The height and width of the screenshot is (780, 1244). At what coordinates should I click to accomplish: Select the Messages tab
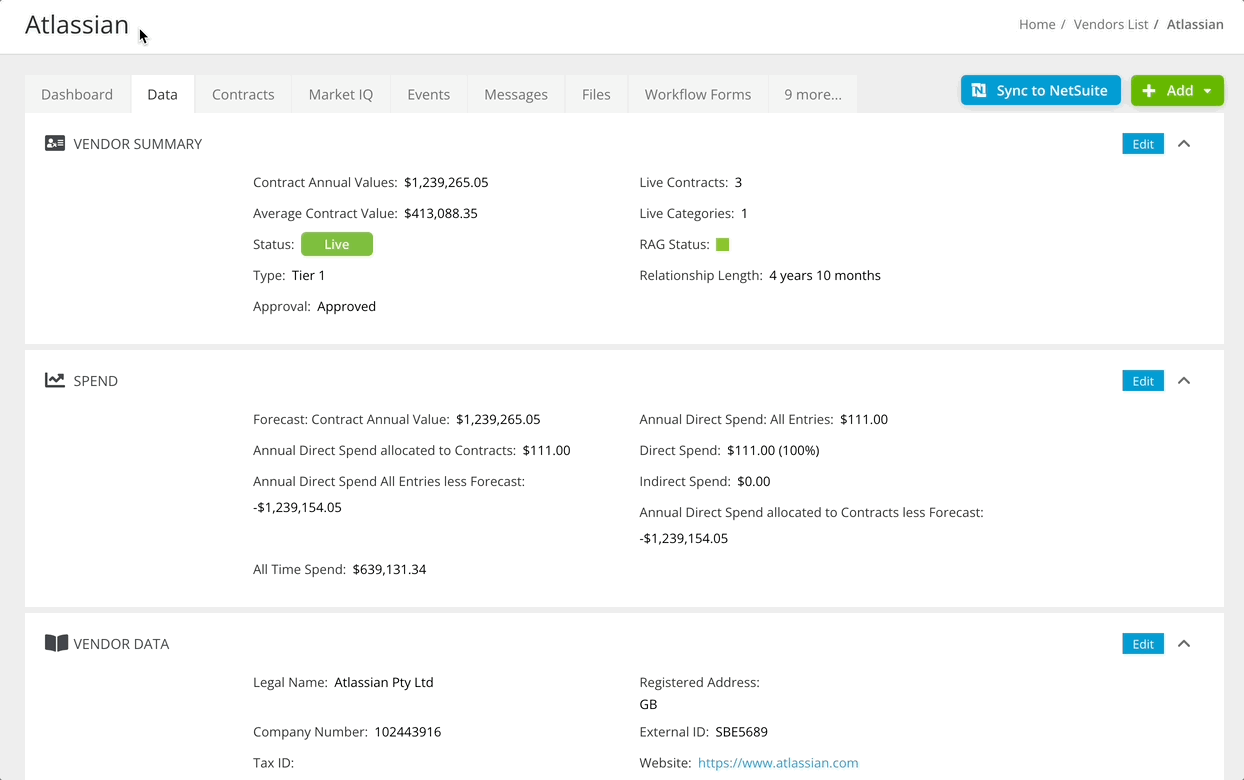(515, 93)
